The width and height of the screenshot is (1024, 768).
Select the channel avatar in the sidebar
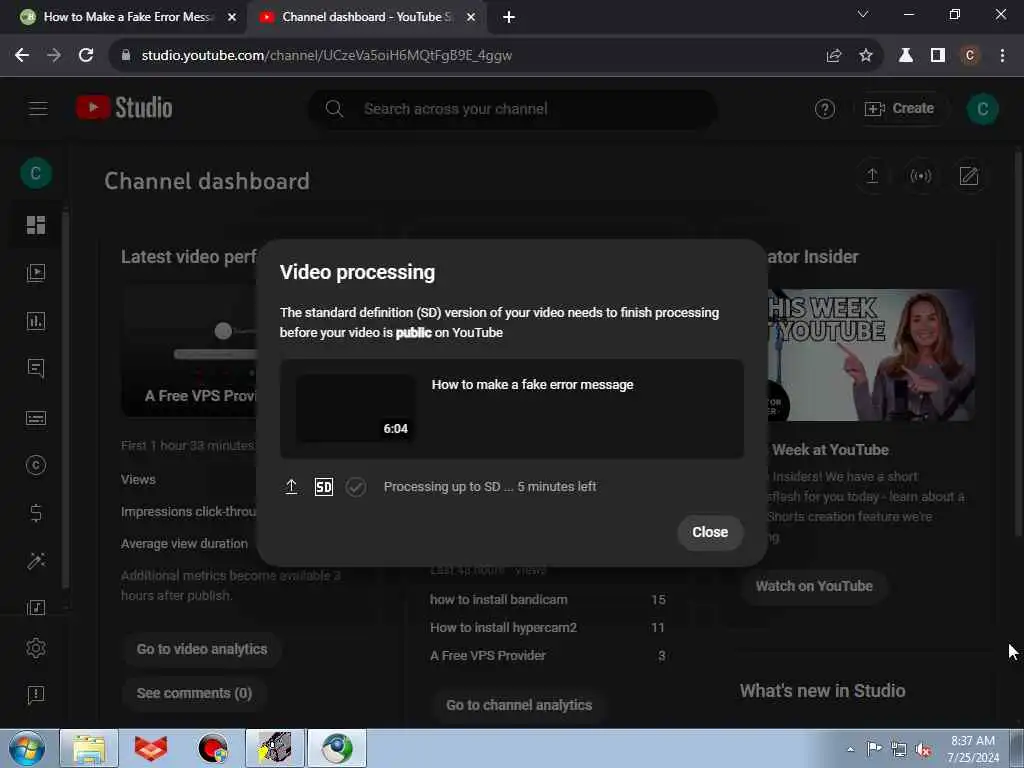[x=36, y=173]
